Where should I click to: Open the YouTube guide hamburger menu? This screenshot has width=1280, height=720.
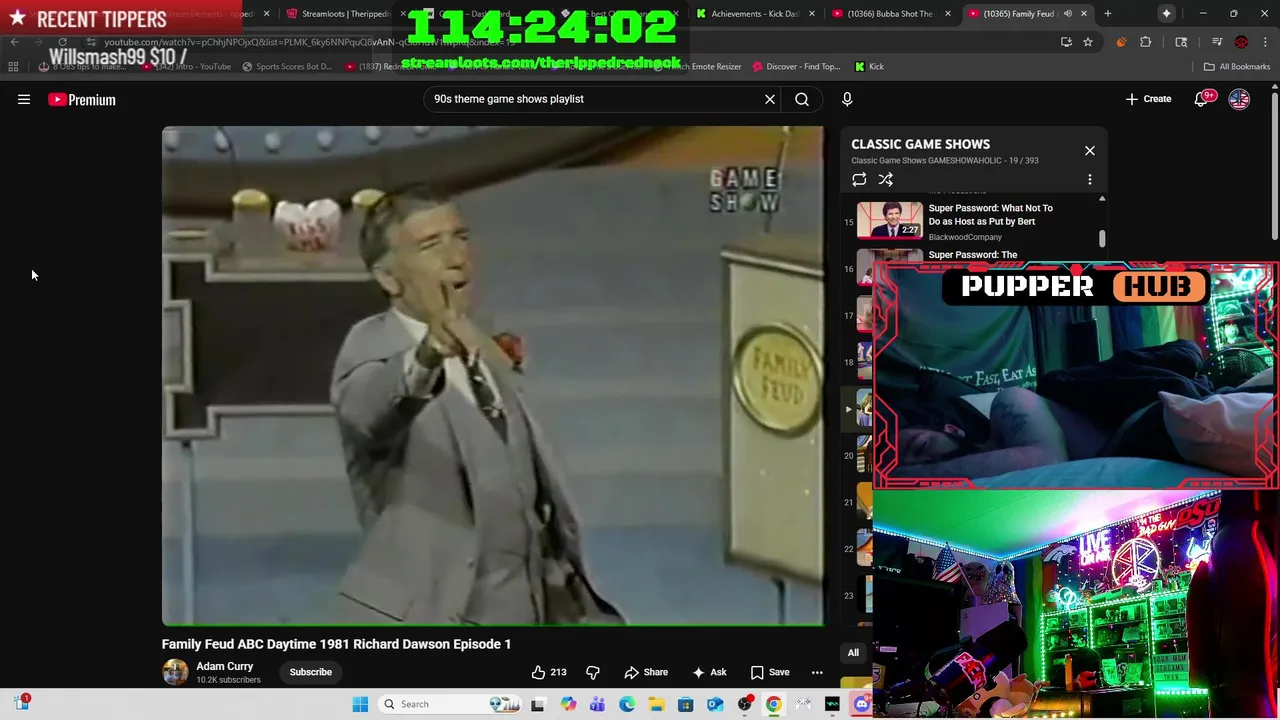[x=24, y=99]
